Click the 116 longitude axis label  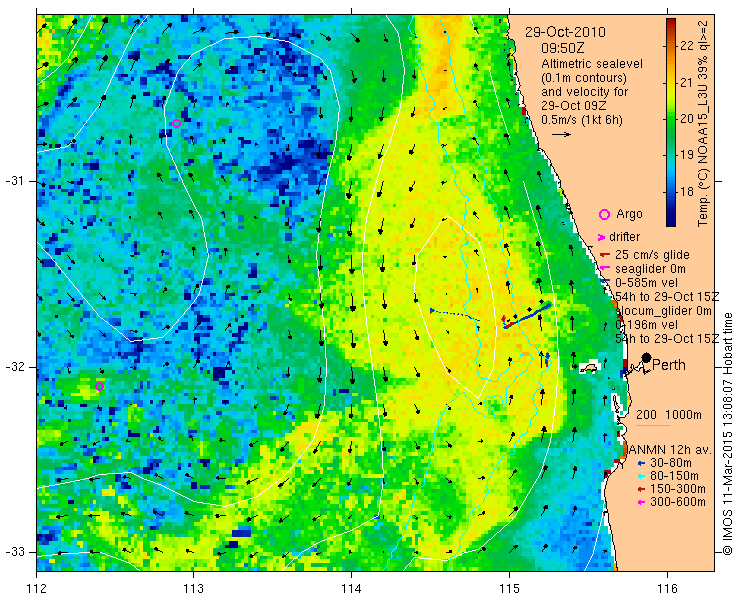point(667,588)
